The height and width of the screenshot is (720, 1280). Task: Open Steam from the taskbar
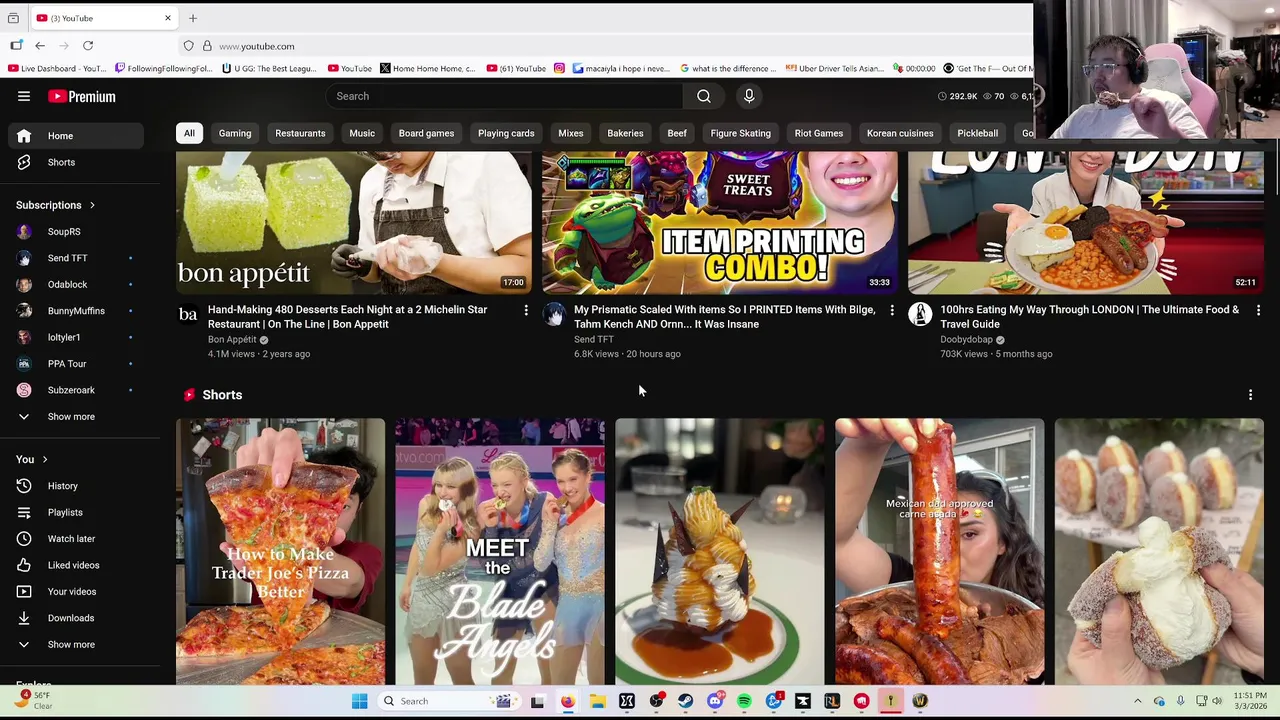coord(685,701)
